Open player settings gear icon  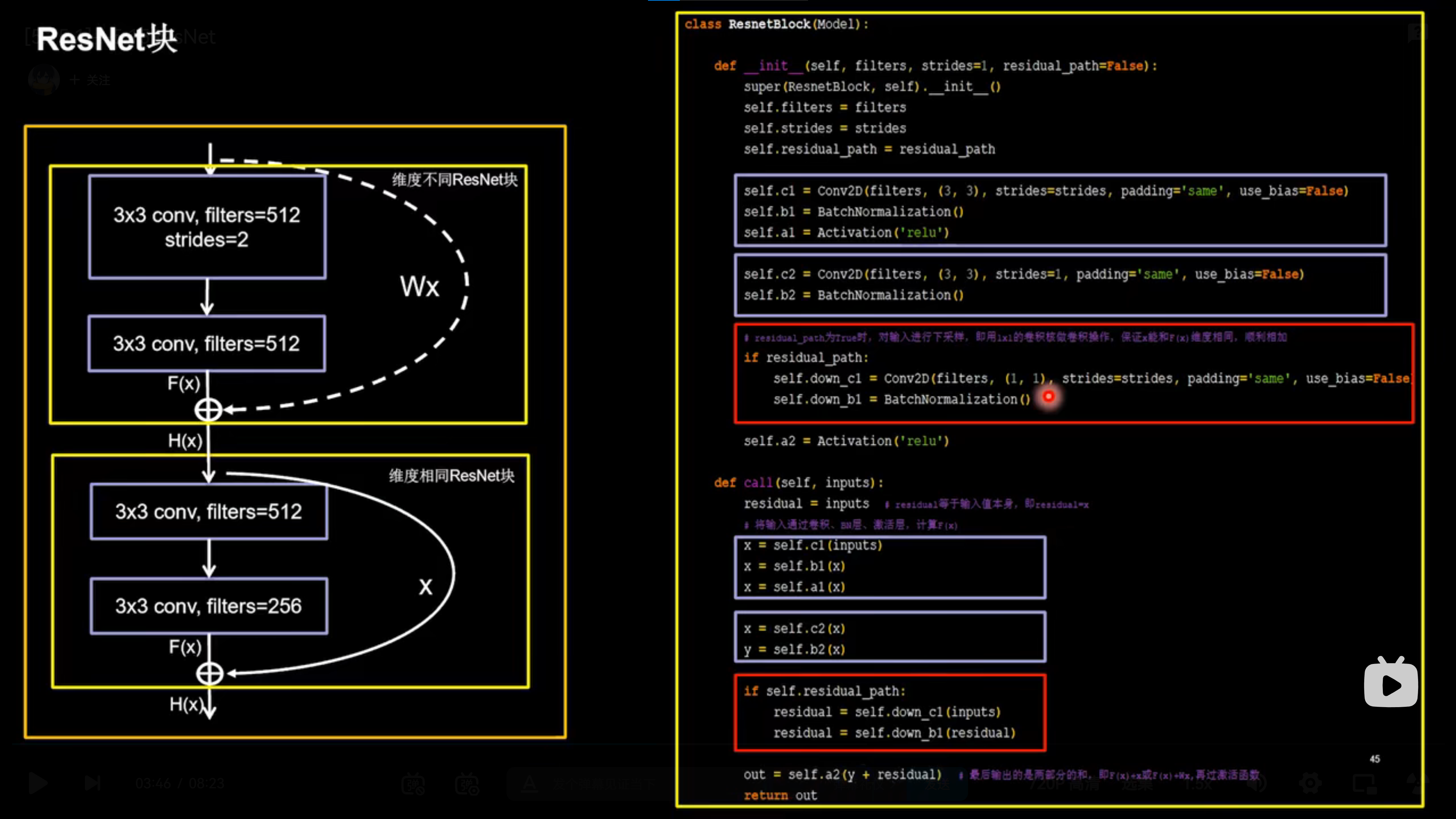pos(1310,783)
